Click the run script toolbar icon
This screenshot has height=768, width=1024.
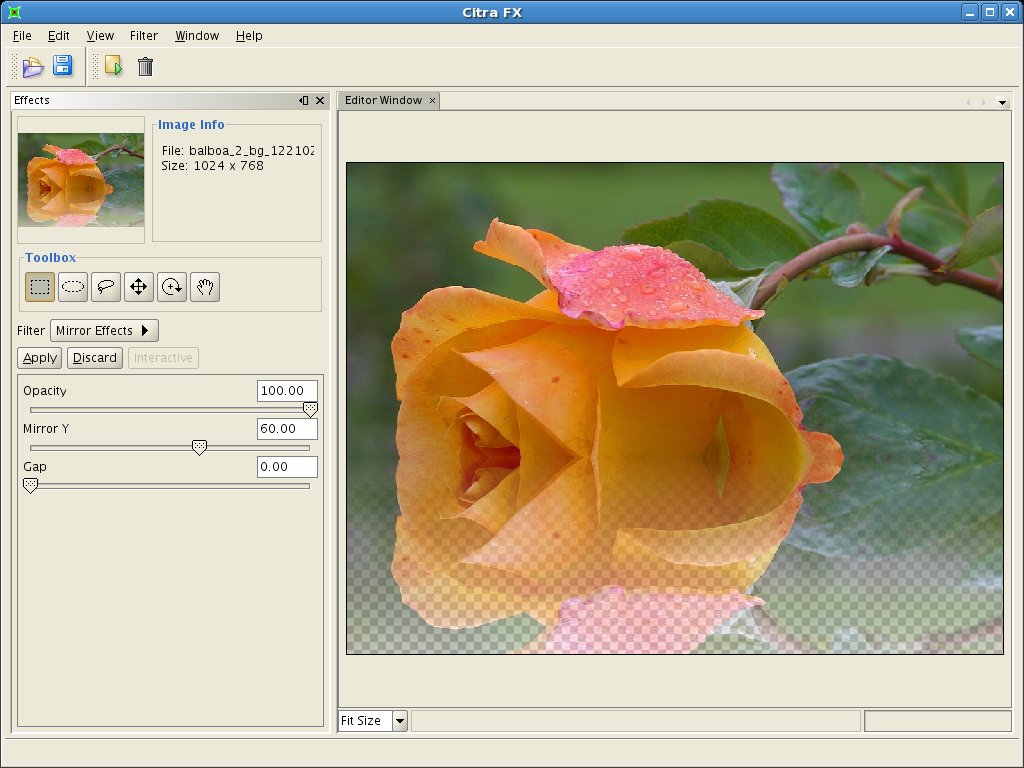coord(113,67)
